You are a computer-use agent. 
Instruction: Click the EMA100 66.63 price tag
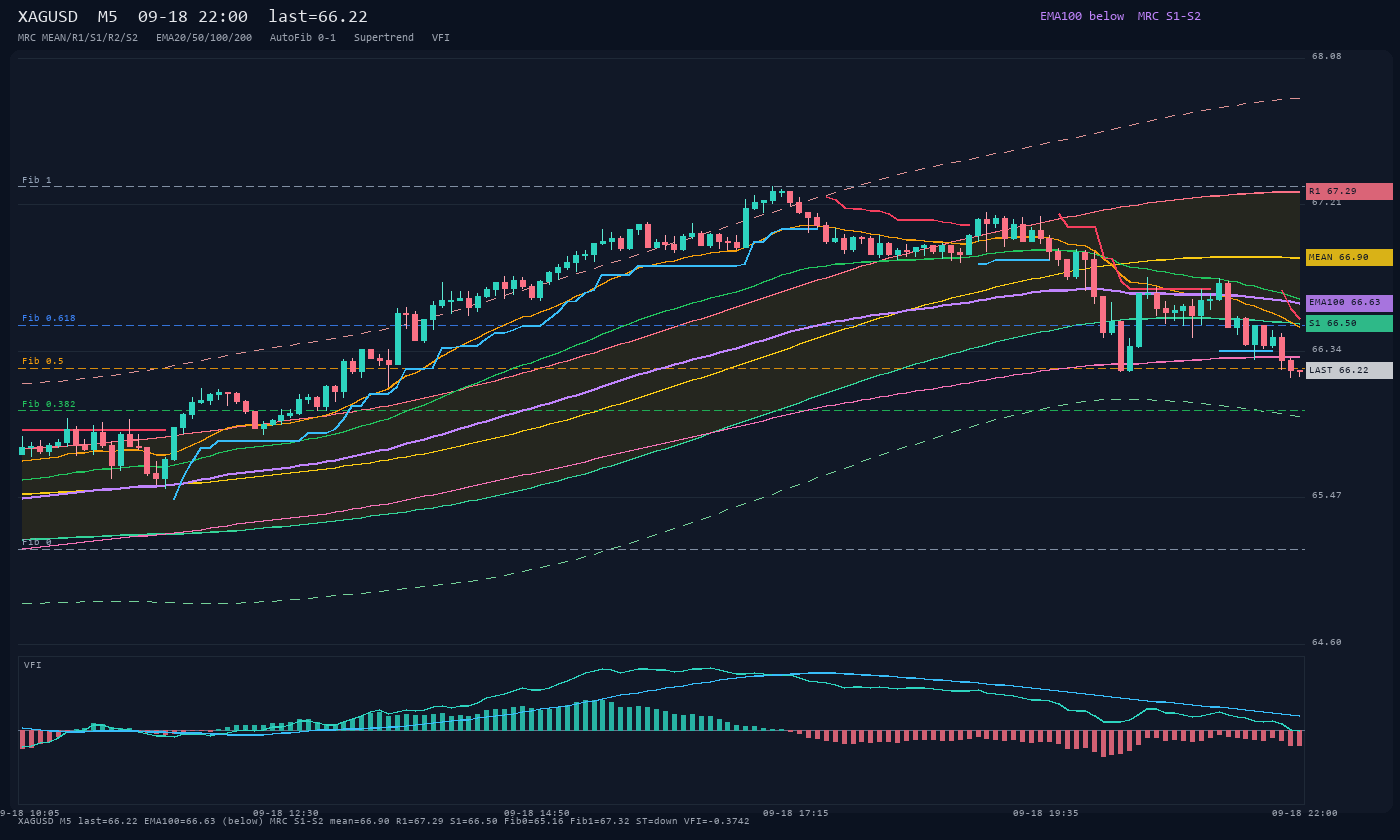coord(1349,302)
